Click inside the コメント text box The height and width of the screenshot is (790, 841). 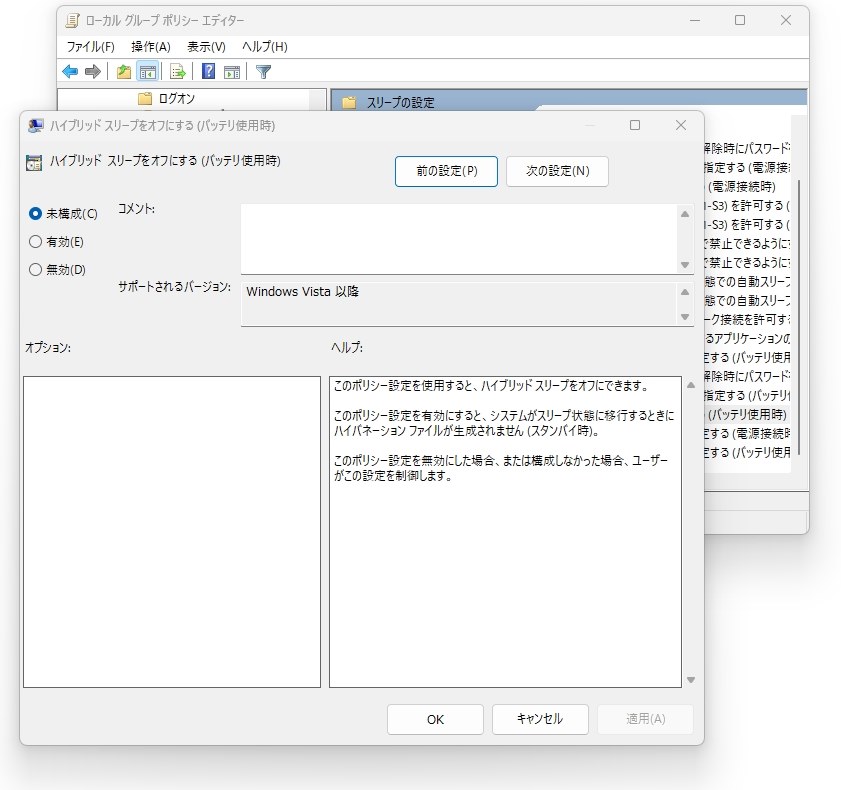pyautogui.click(x=459, y=239)
